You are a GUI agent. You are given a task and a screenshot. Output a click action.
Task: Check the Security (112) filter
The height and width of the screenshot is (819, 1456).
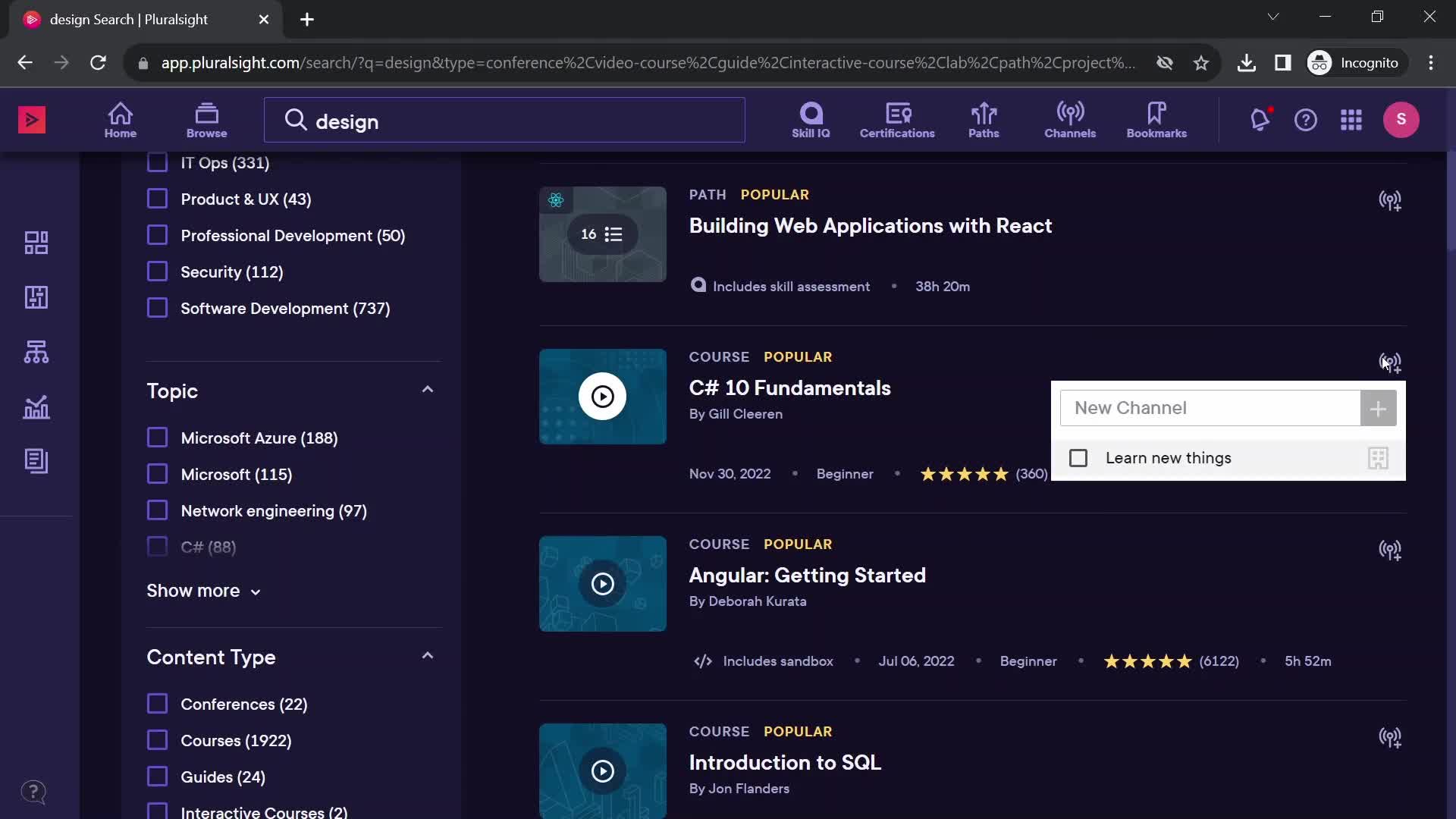pos(157,271)
